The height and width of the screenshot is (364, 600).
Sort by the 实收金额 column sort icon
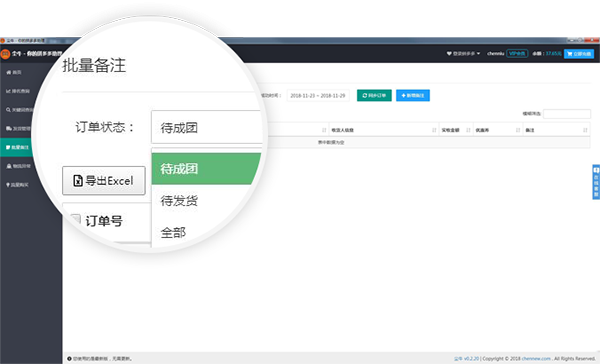click(468, 130)
